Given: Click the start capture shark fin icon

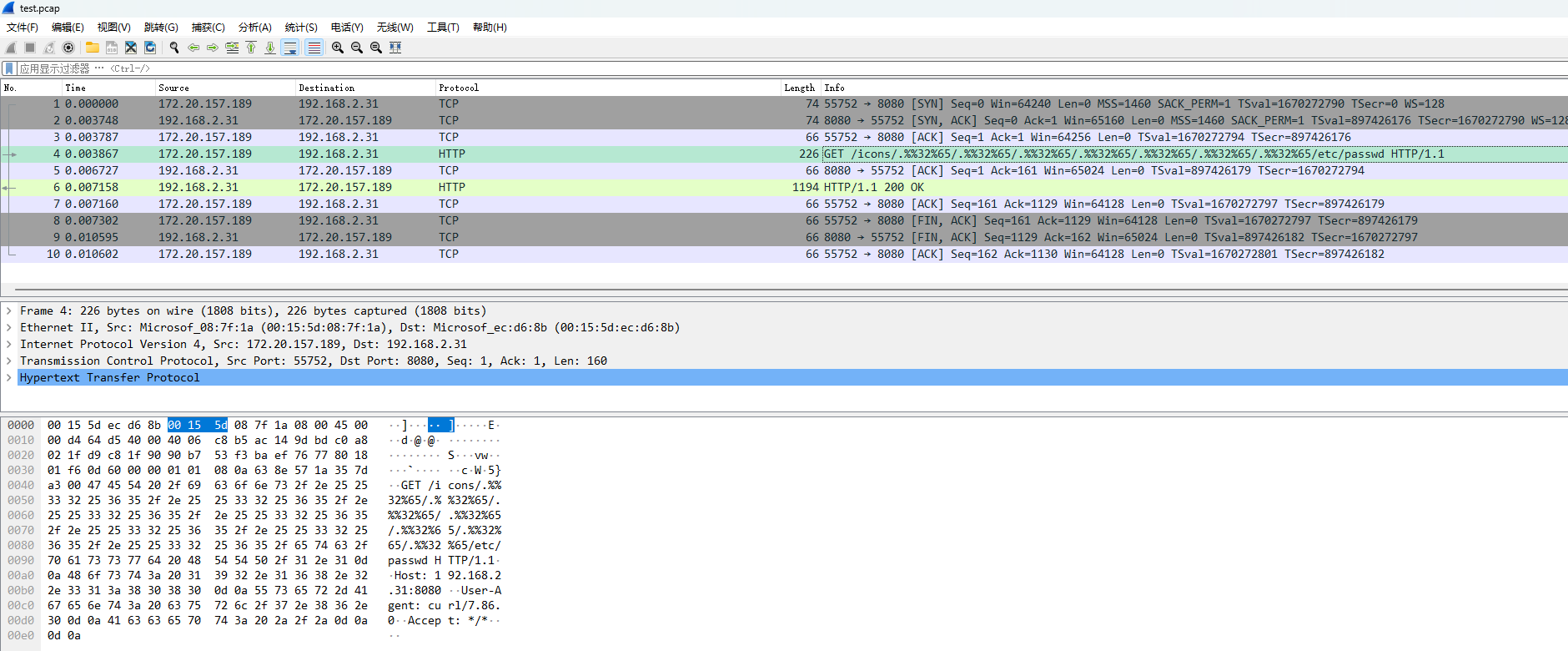Looking at the screenshot, I should tap(11, 48).
